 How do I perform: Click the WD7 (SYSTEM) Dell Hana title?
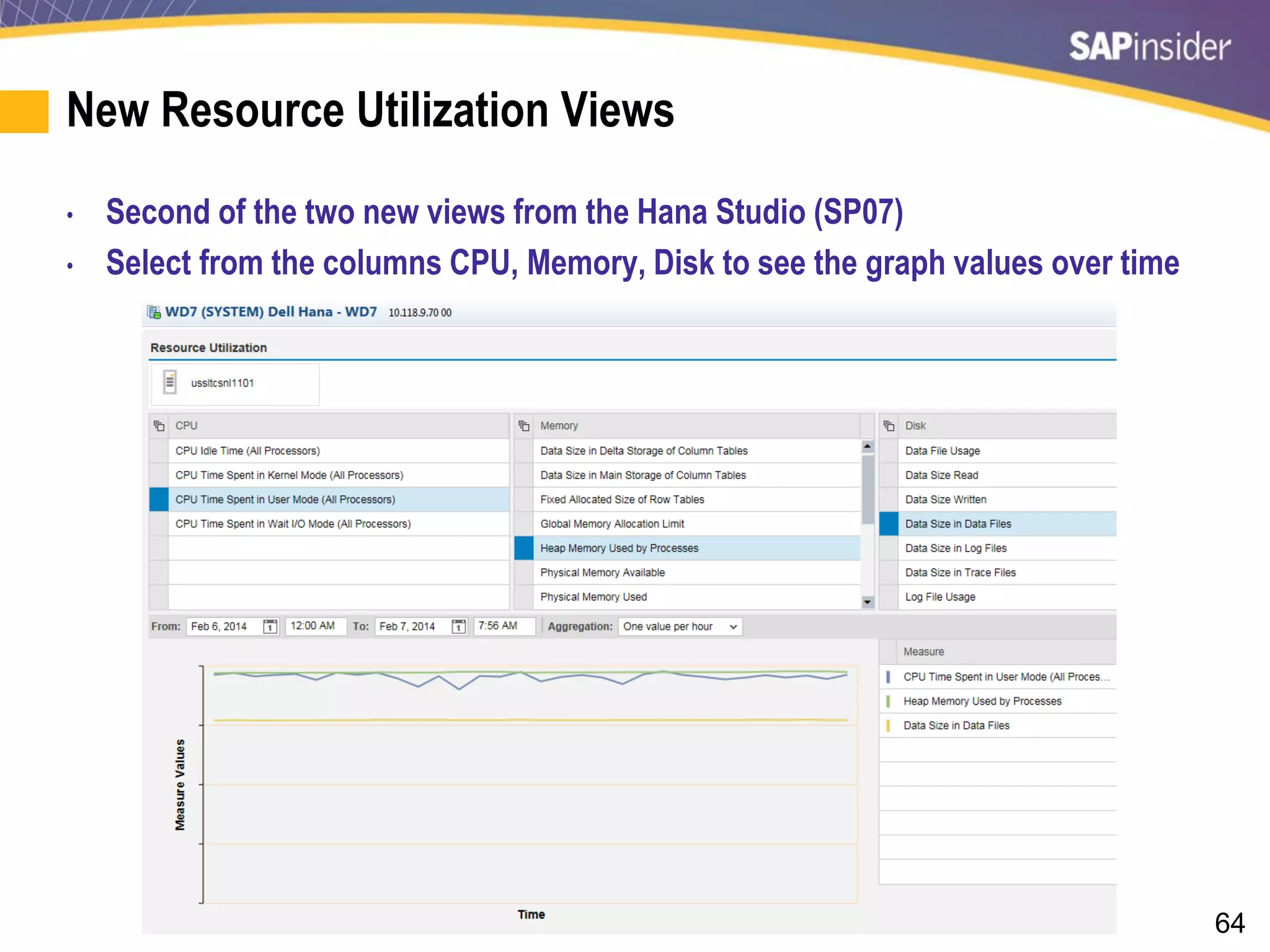[x=271, y=312]
